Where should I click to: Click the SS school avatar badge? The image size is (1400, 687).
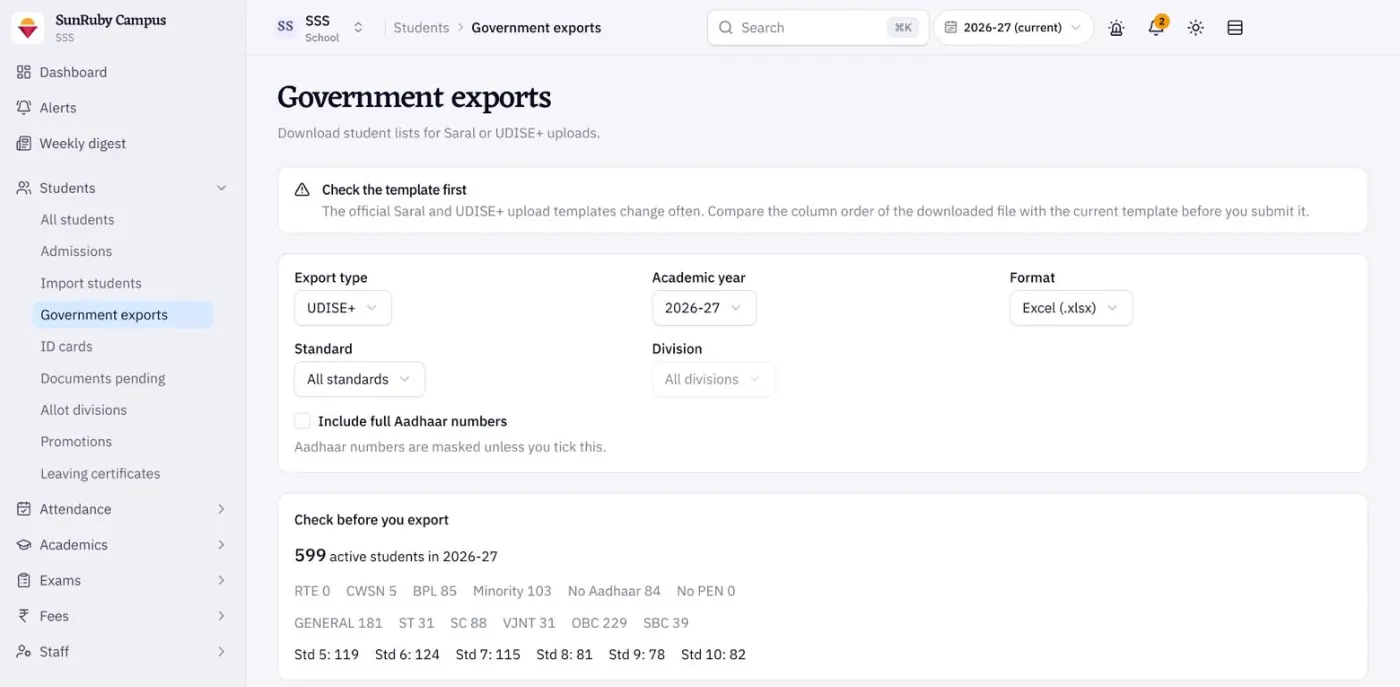click(x=286, y=27)
